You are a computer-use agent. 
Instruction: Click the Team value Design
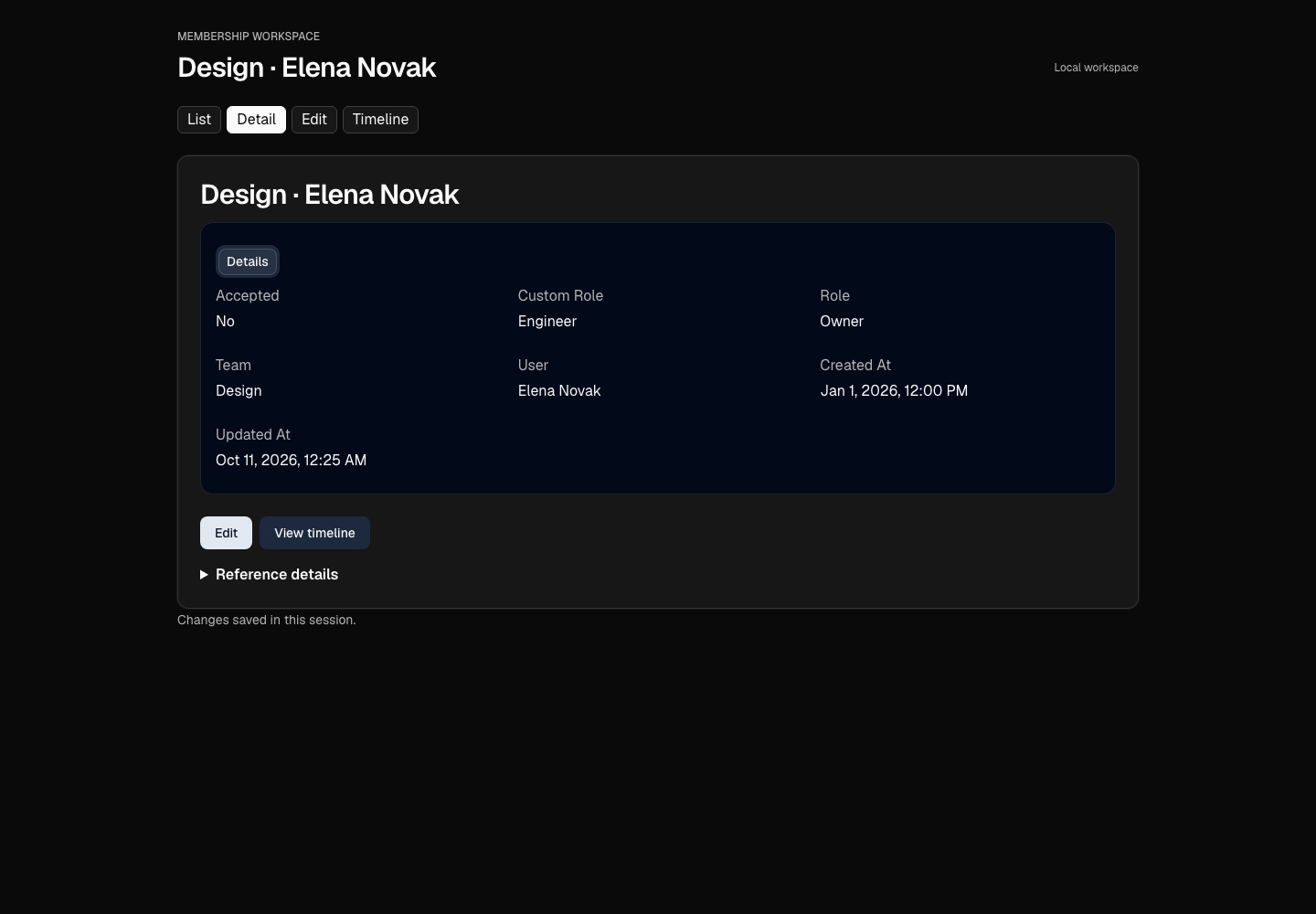tap(239, 391)
